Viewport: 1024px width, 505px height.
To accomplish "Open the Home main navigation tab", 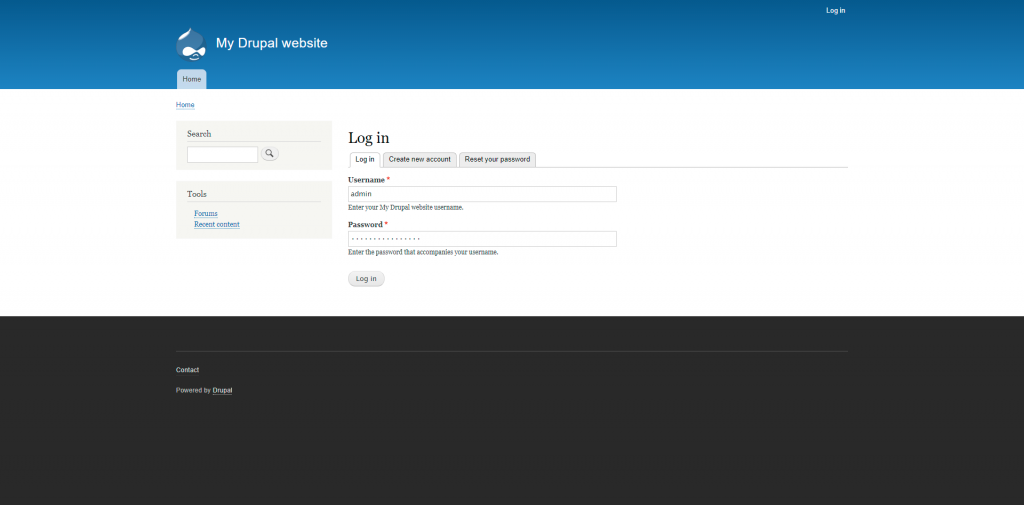I will point(191,79).
